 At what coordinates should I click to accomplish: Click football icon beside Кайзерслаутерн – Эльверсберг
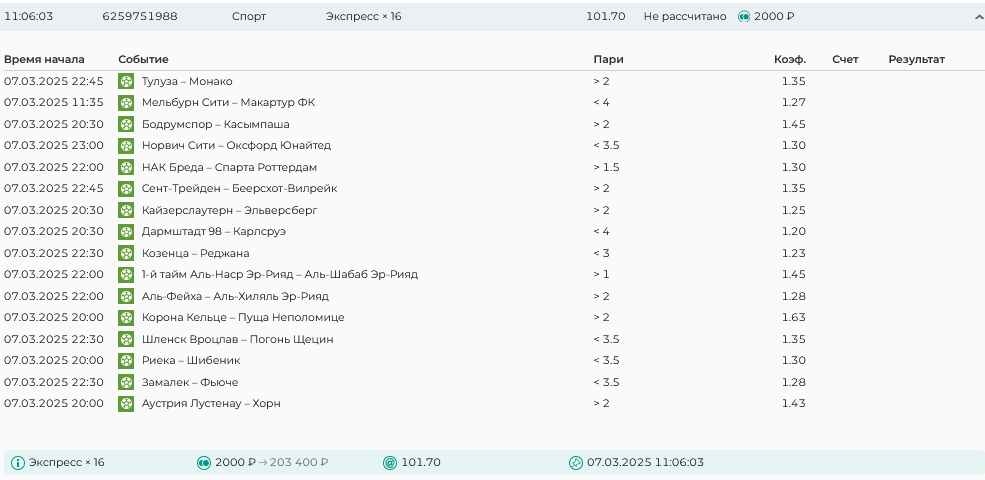tap(126, 210)
